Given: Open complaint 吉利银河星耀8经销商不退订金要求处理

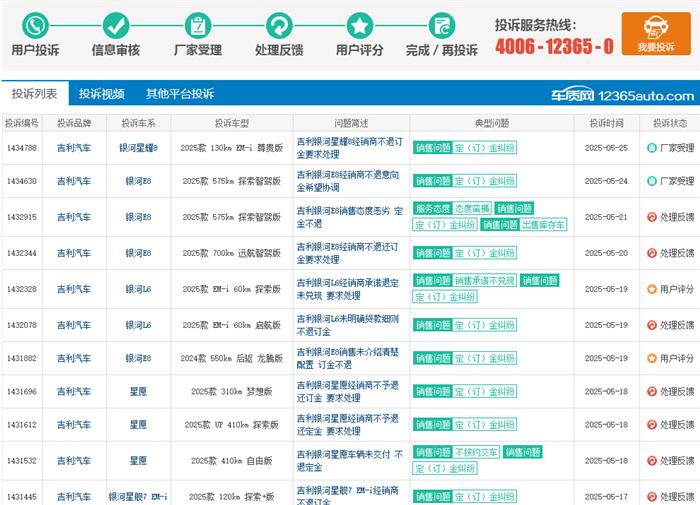Looking at the screenshot, I should pyautogui.click(x=350, y=148).
